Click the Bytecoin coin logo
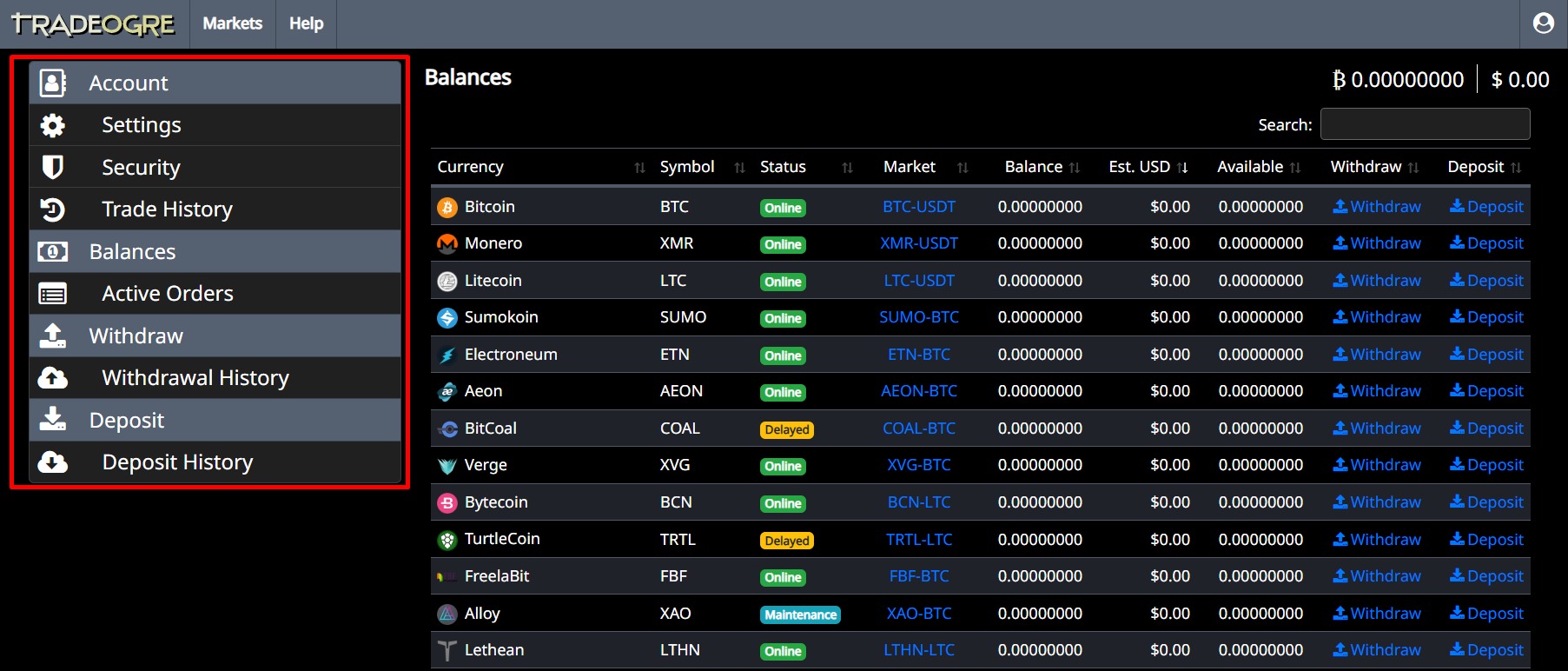 coord(447,502)
